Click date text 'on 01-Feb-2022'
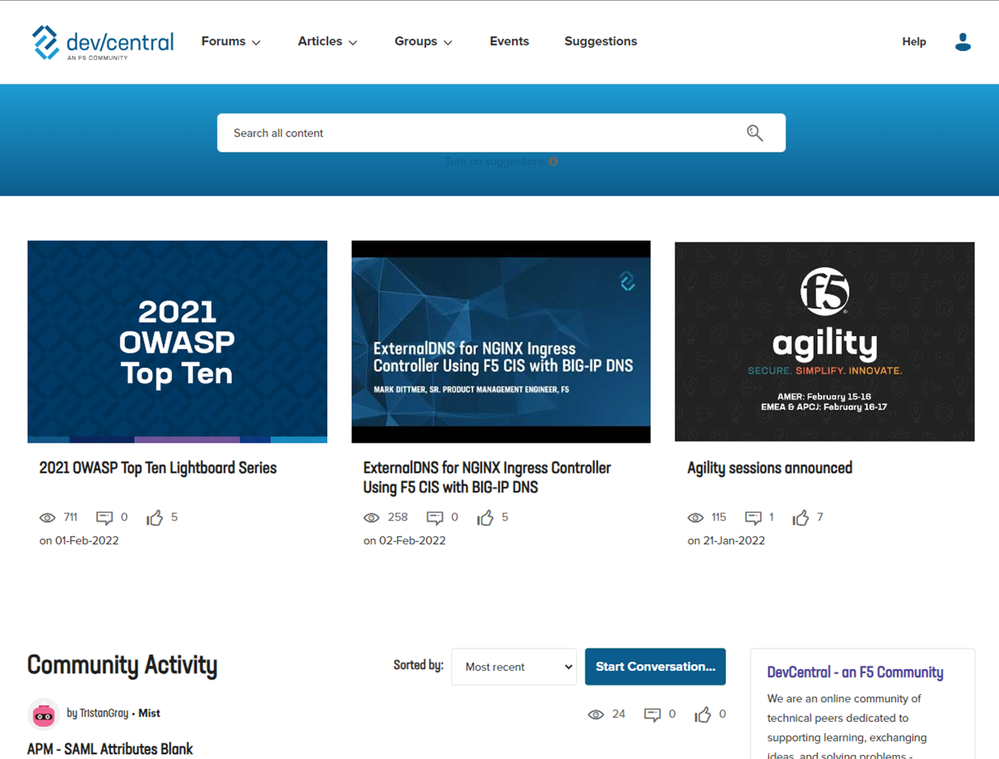This screenshot has height=759, width=999. (79, 540)
